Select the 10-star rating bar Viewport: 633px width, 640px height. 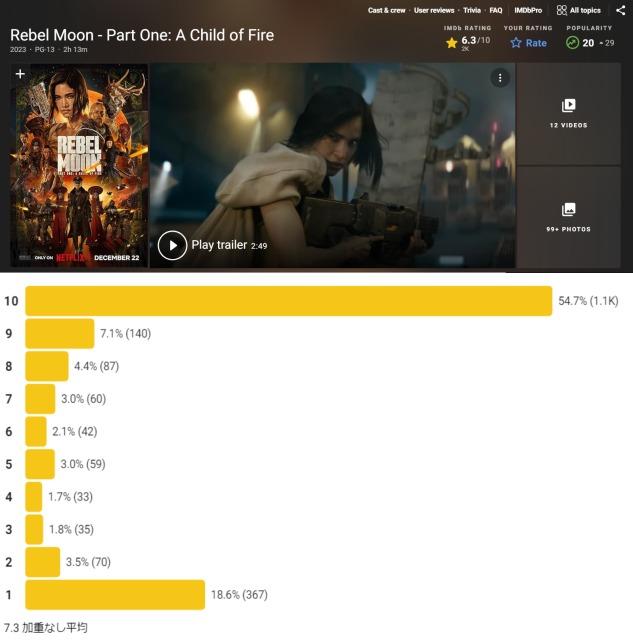288,301
